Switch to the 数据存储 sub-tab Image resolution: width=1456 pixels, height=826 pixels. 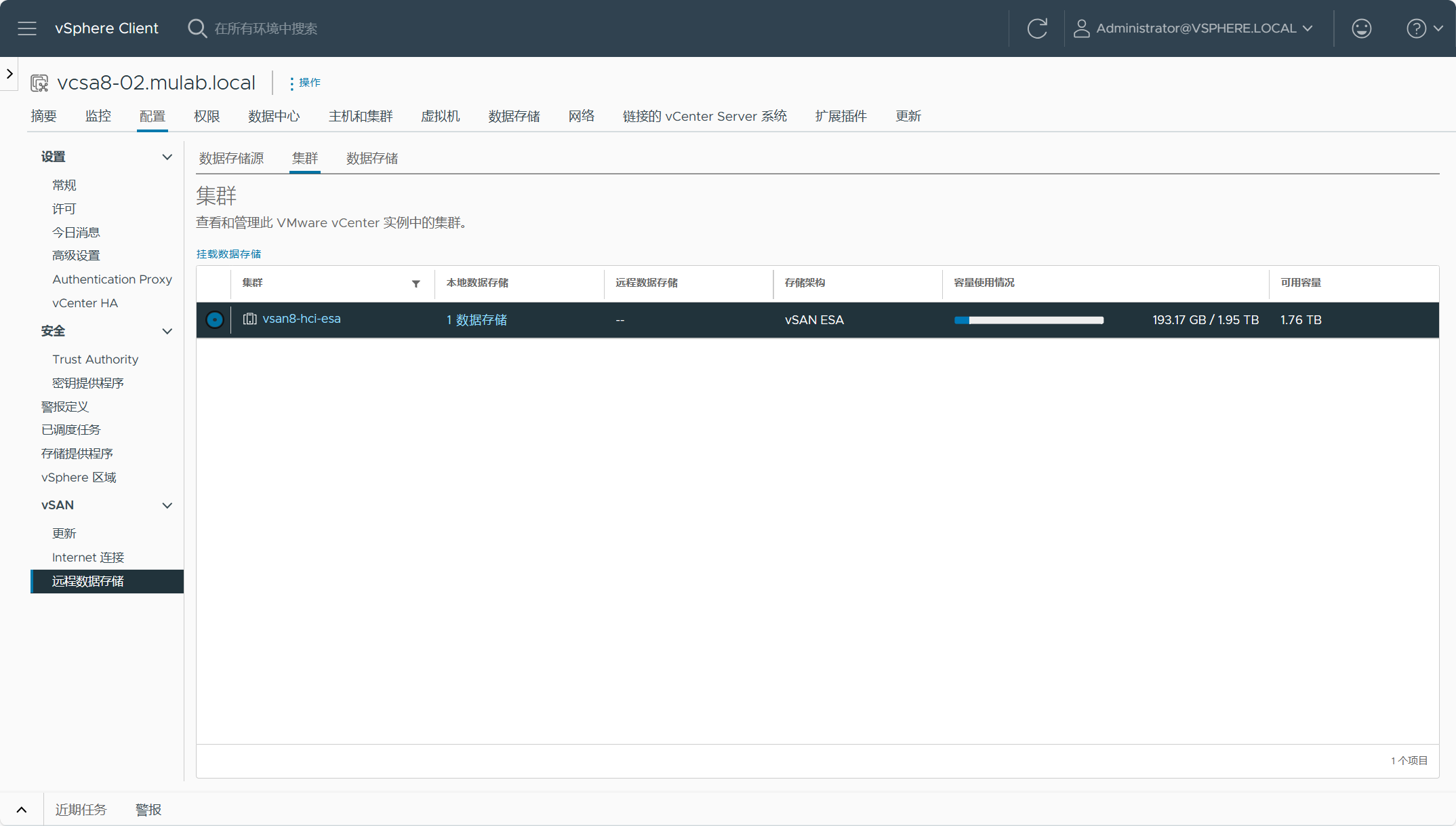coord(372,159)
